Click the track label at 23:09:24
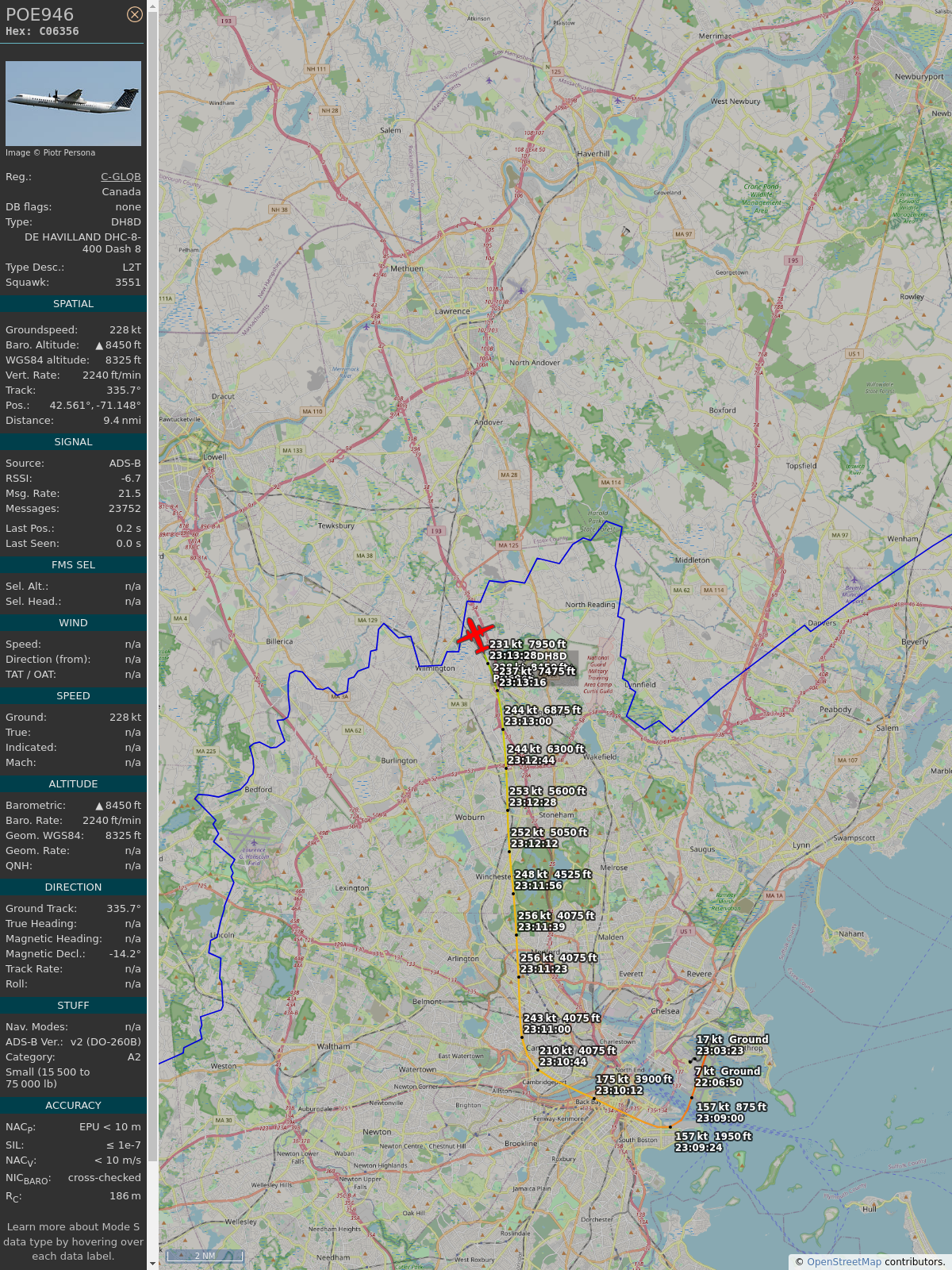The width and height of the screenshot is (952, 1270). [713, 1142]
